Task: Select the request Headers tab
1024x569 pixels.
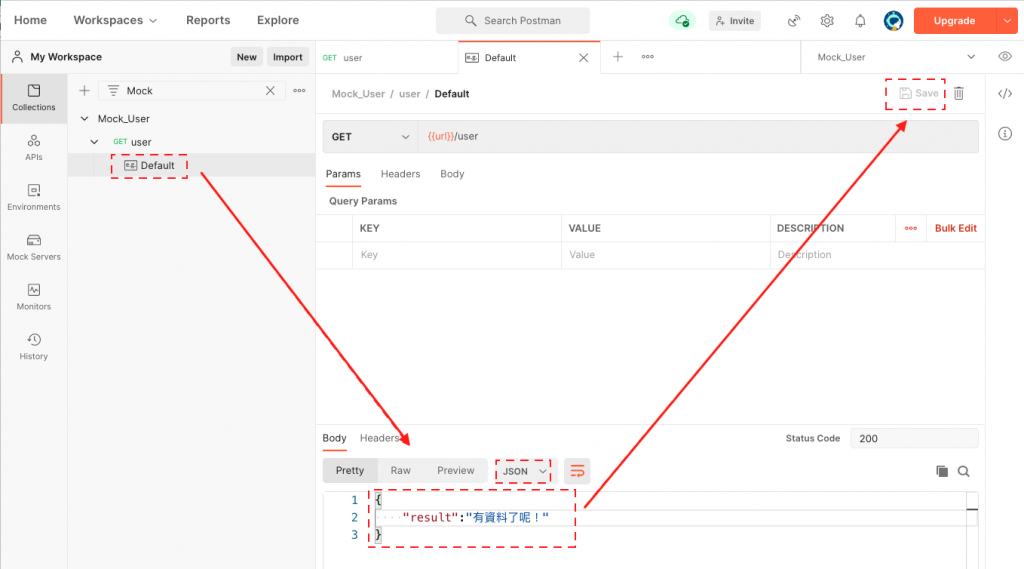Action: coord(400,174)
